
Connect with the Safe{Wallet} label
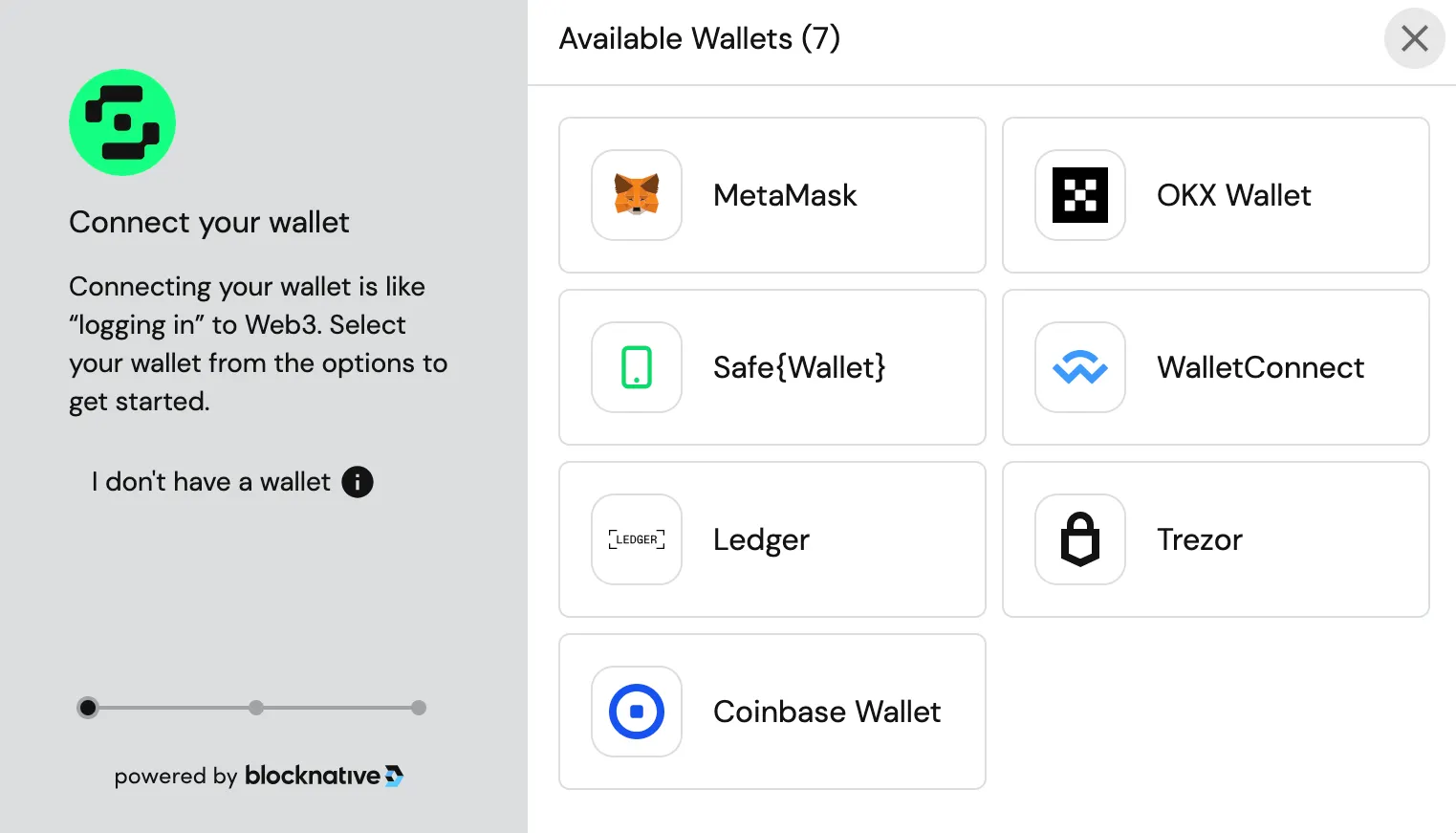(799, 367)
